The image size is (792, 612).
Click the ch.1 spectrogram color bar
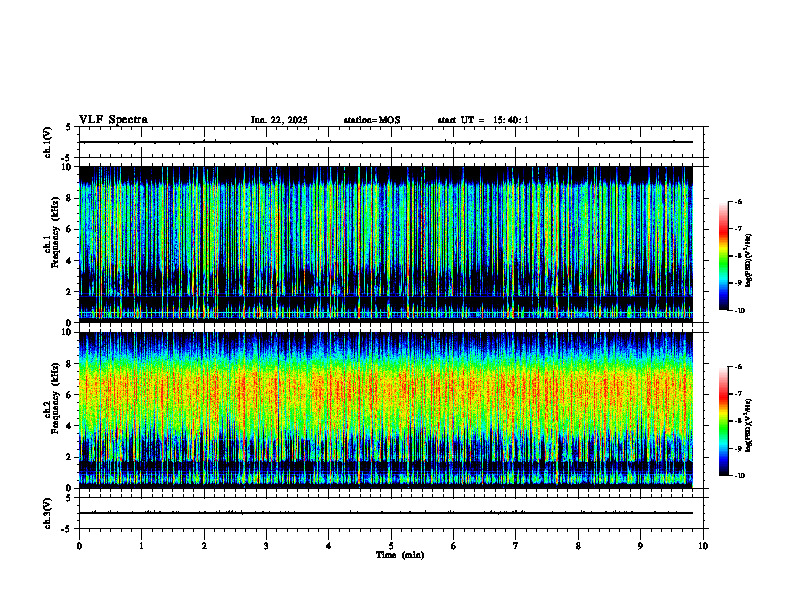click(x=723, y=256)
